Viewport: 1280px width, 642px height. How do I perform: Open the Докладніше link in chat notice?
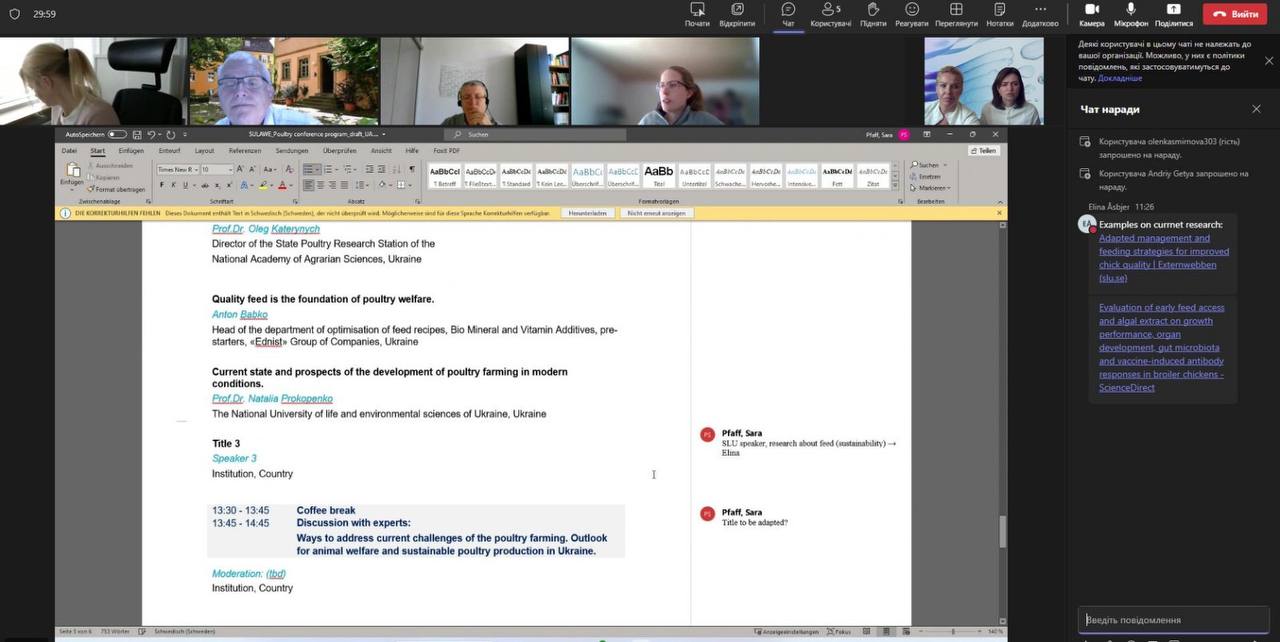[x=1119, y=78]
